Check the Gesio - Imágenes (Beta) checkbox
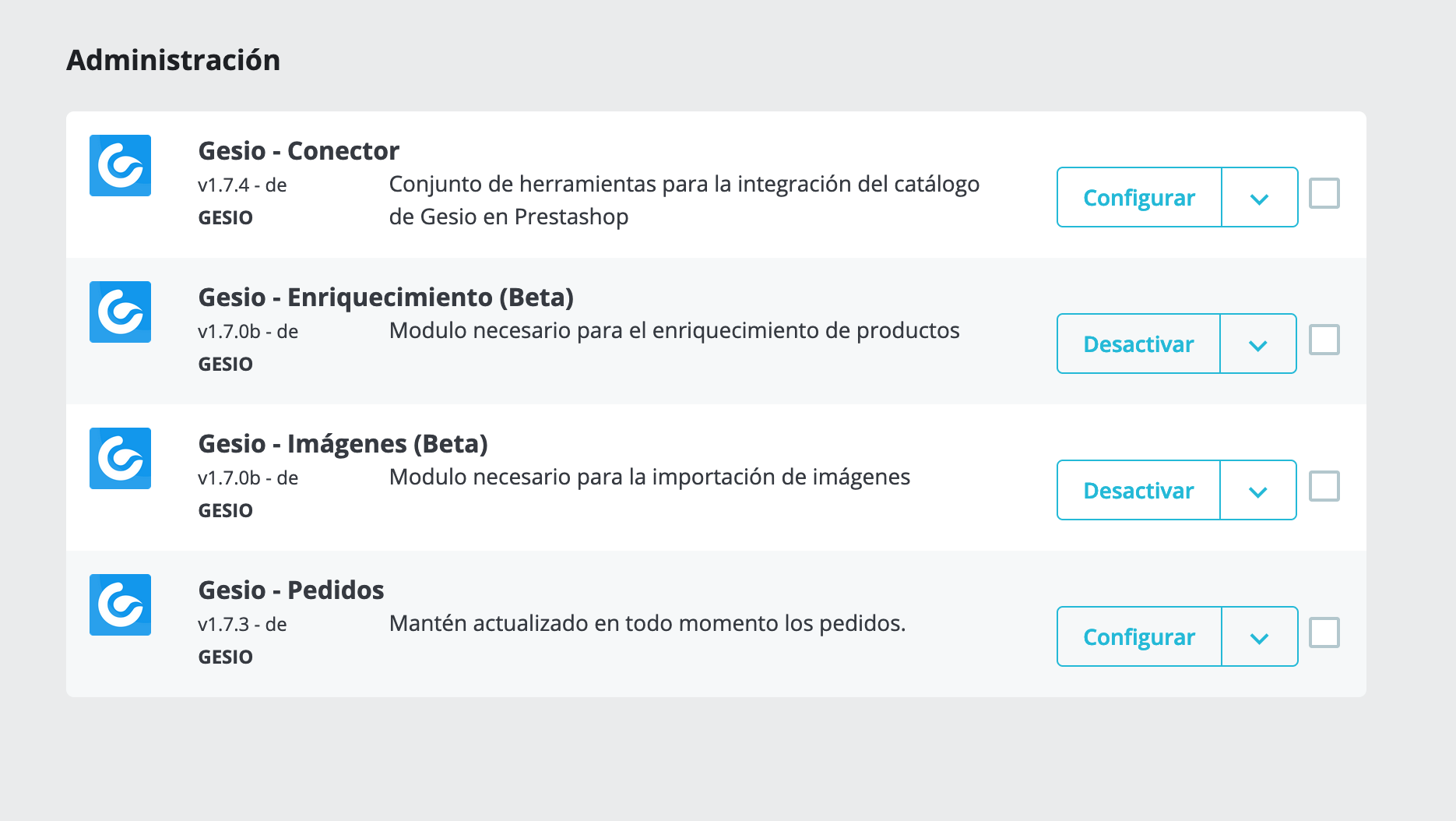 pyautogui.click(x=1324, y=486)
